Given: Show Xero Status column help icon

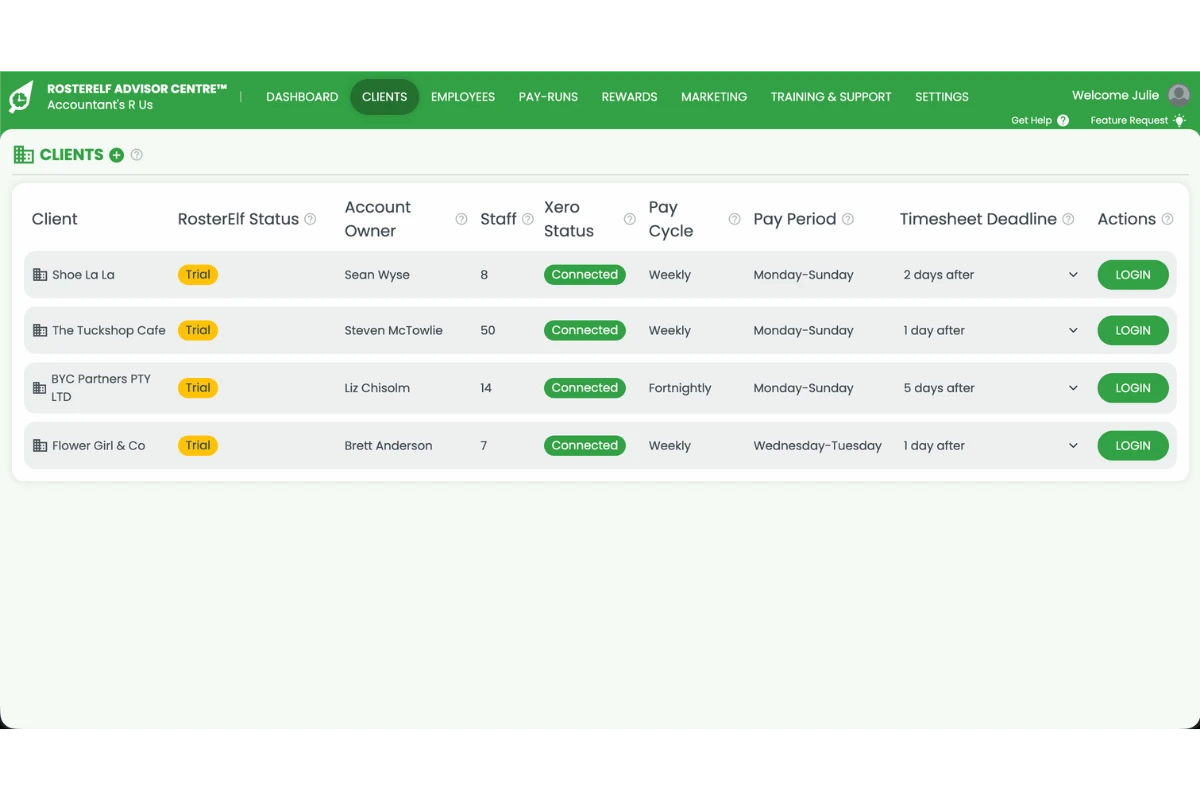Looking at the screenshot, I should (629, 219).
